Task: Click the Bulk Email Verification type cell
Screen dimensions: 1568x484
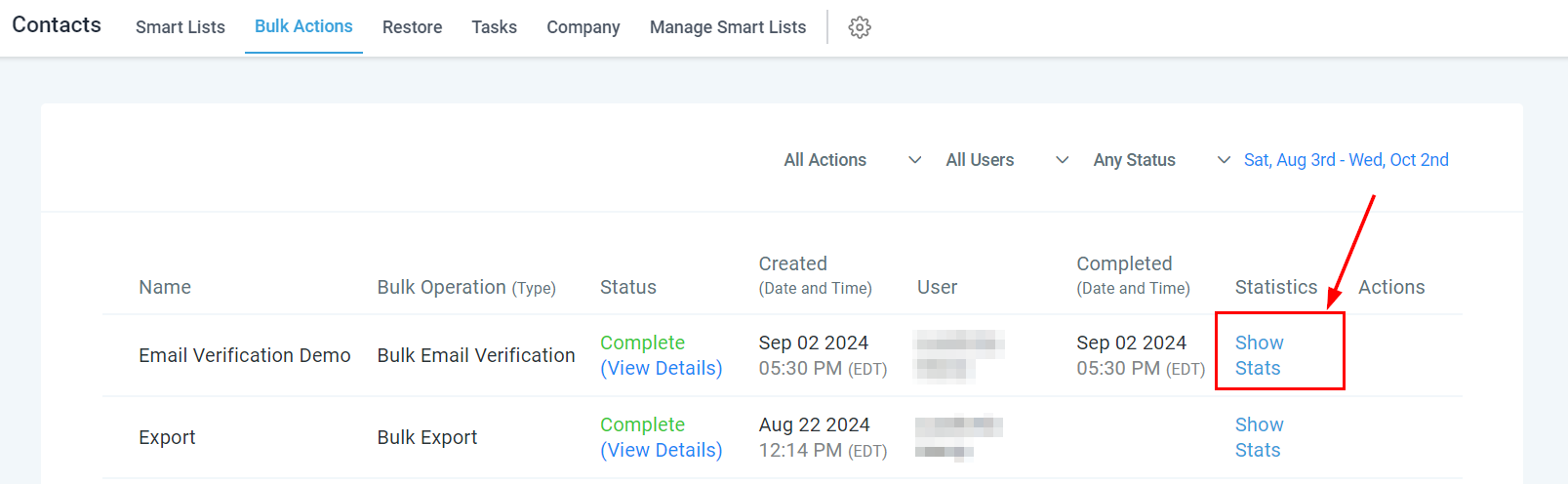Action: (476, 355)
